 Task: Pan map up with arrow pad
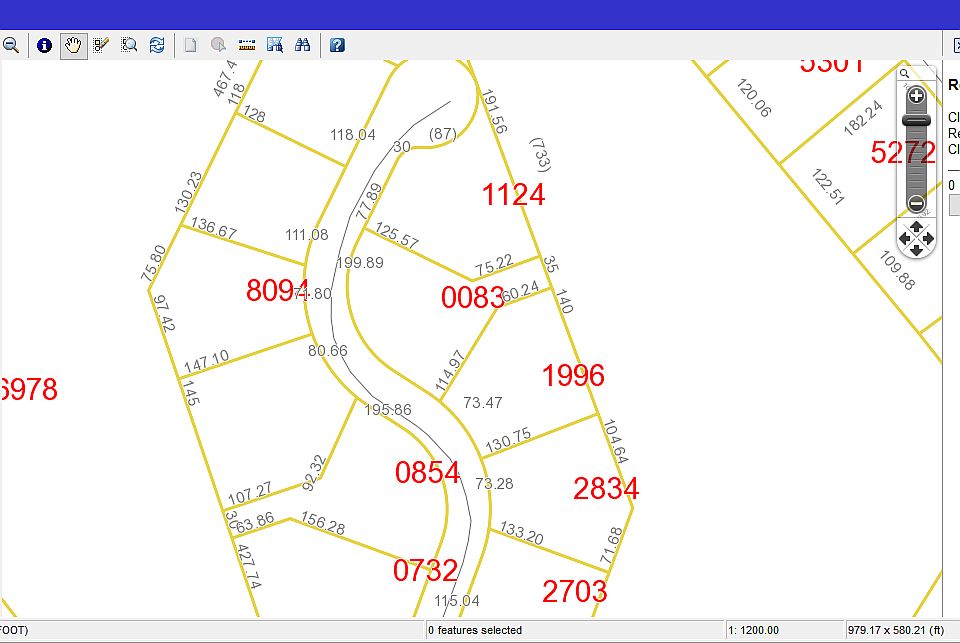point(916,227)
